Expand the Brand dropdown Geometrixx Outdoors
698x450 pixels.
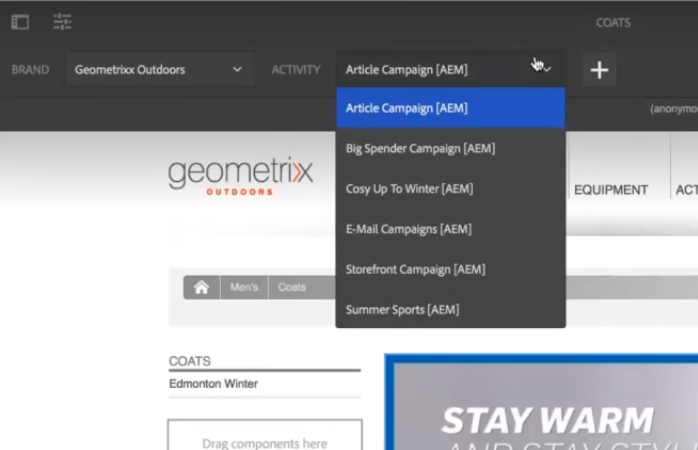[158, 70]
